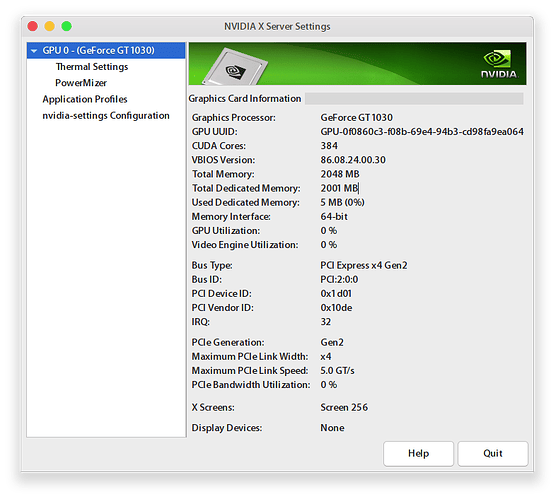This screenshot has width=556, height=499.
Task: Click the CUDA Cores label
Action: pyautogui.click(x=218, y=146)
